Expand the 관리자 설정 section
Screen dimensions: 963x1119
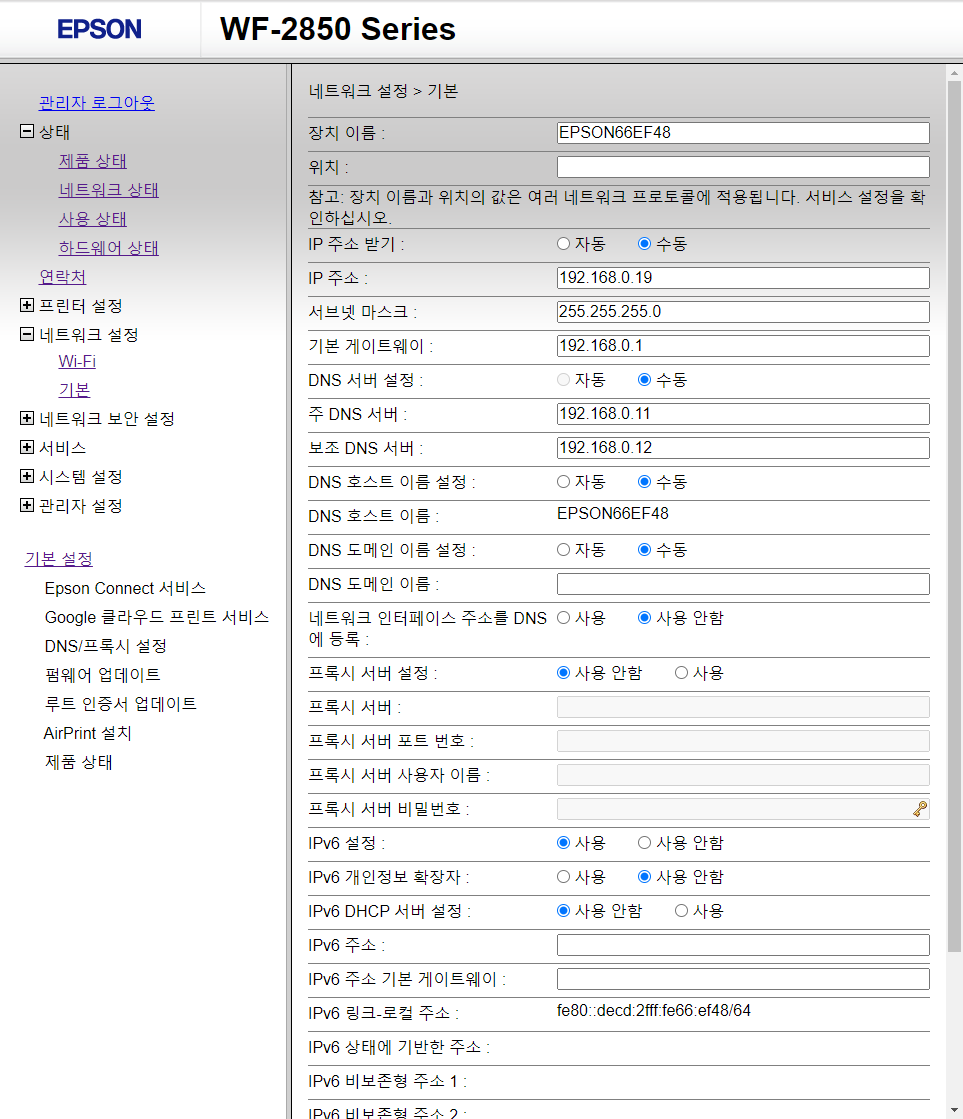[27, 505]
